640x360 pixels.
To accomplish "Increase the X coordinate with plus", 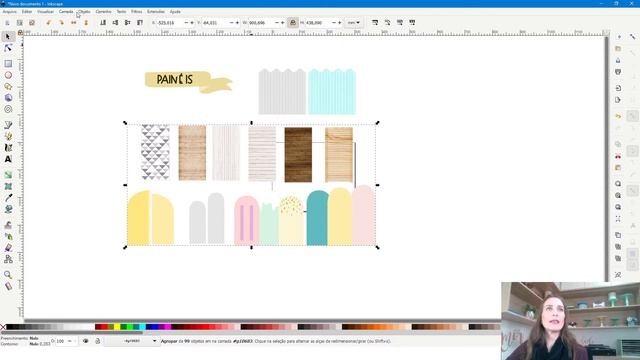I will click(192, 23).
